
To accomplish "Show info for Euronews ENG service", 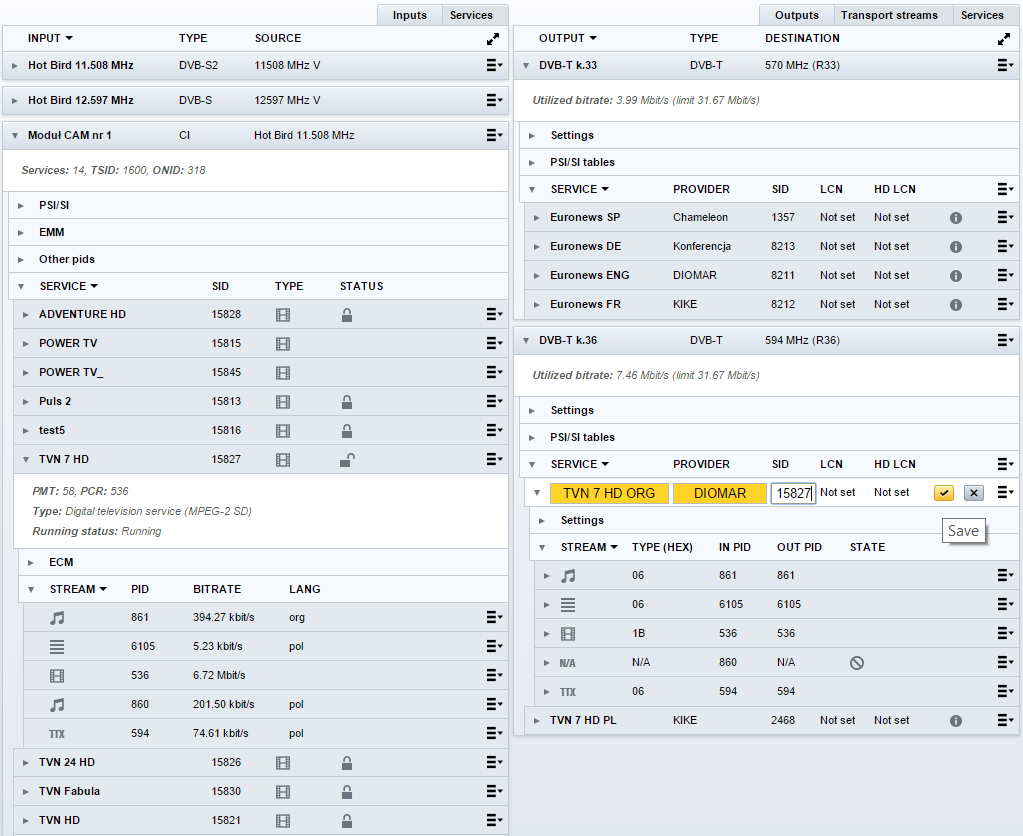I will click(x=956, y=276).
